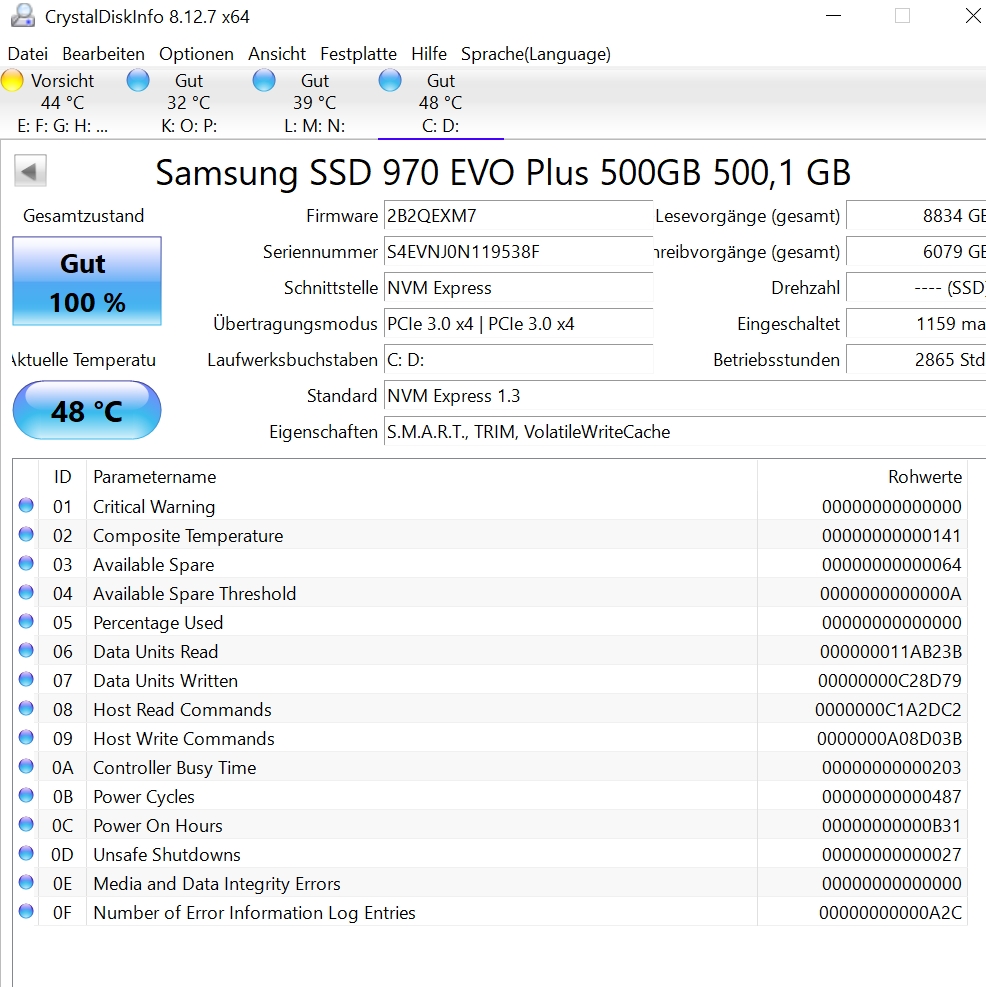Click status orb of Composite Temperature row
This screenshot has width=986, height=987.
(x=26, y=534)
